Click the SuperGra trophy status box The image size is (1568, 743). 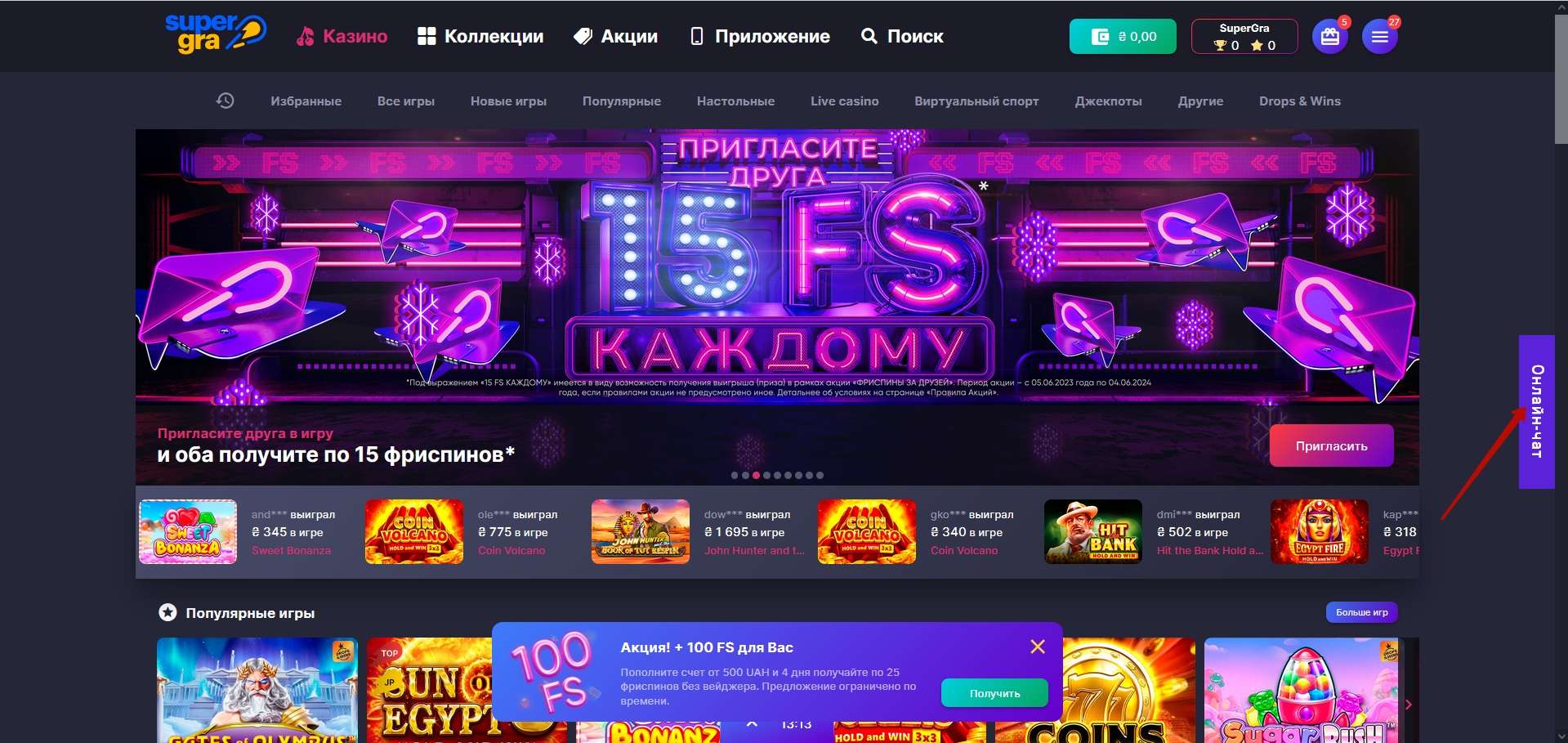click(x=1244, y=37)
